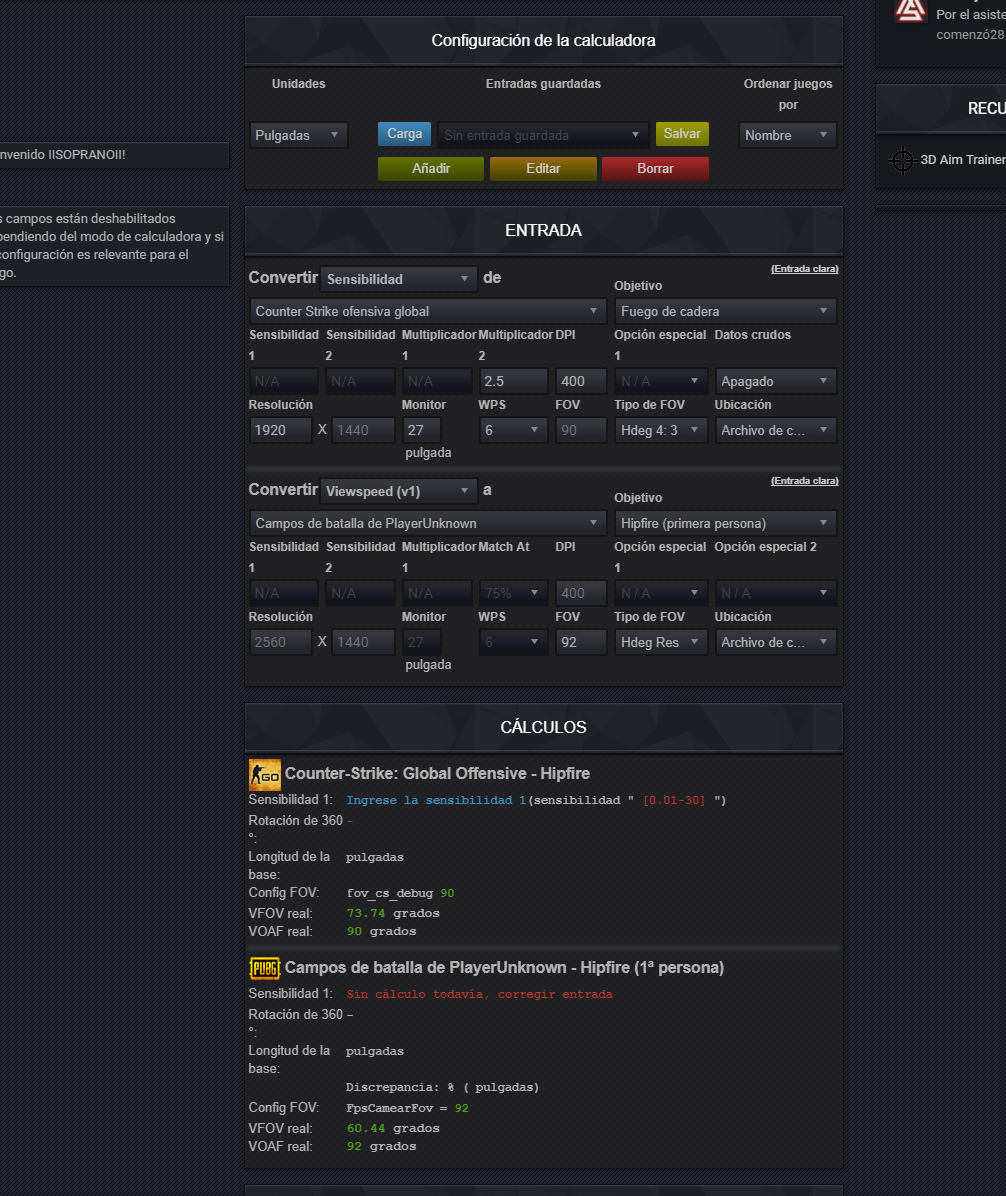This screenshot has height=1196, width=1006.
Task: Click the 60.44 grados VFOV value
Action: (x=393, y=1128)
